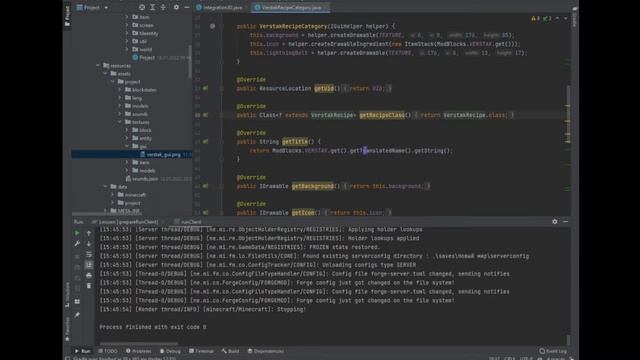Open the Dependencies tool window
The width and height of the screenshot is (640, 360).
click(x=266, y=351)
